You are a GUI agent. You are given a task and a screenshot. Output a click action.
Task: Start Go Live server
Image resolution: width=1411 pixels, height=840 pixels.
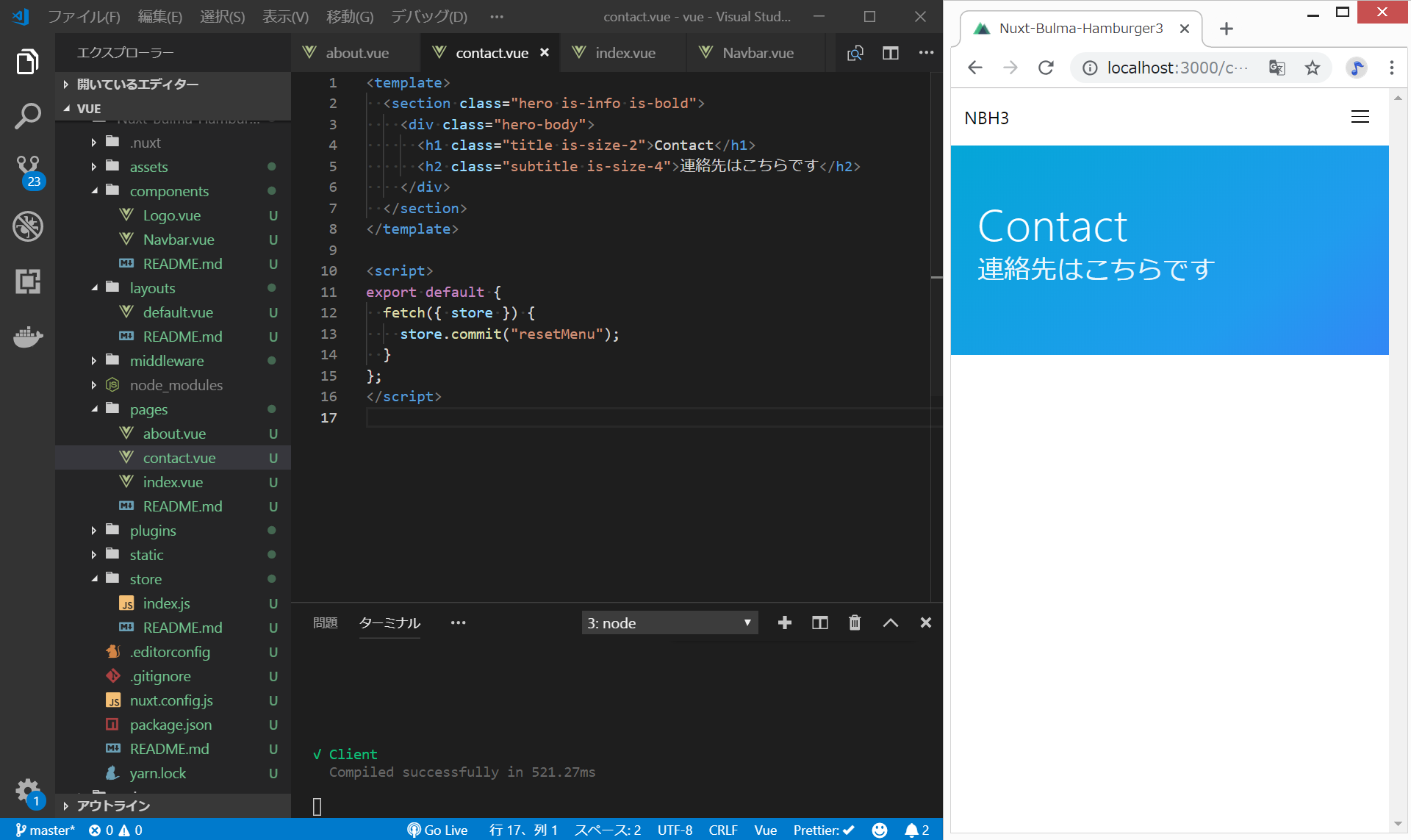(x=437, y=830)
